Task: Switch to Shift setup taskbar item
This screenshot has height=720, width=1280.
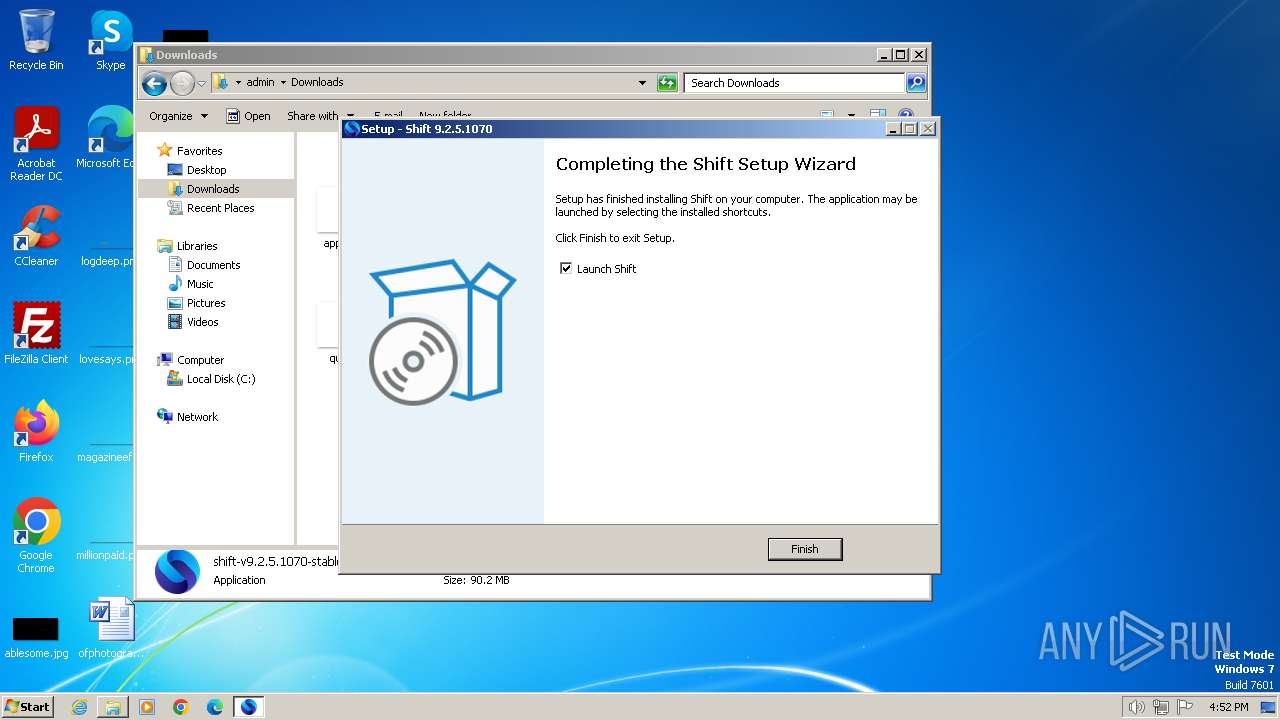Action: point(248,707)
